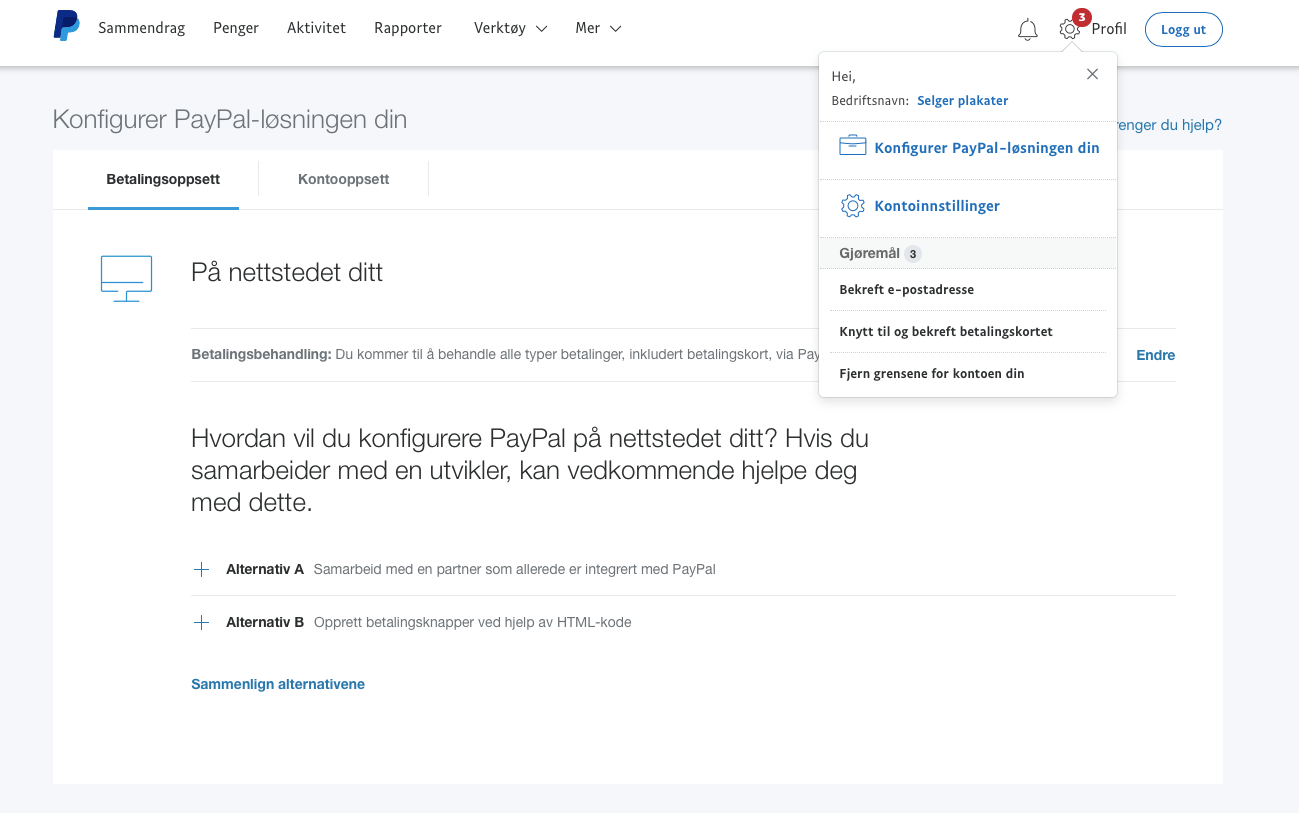Screen dimensions: 1299x813
Task: Click the Alternativ A label text
Action: (x=265, y=569)
